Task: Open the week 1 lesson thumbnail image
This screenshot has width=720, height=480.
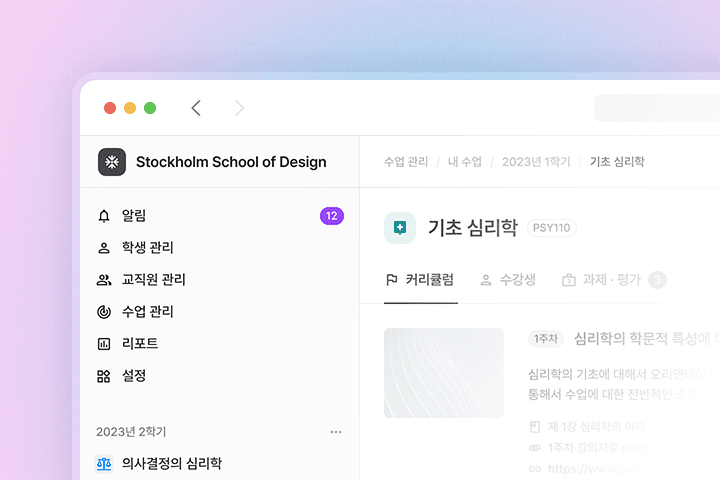Action: [444, 373]
